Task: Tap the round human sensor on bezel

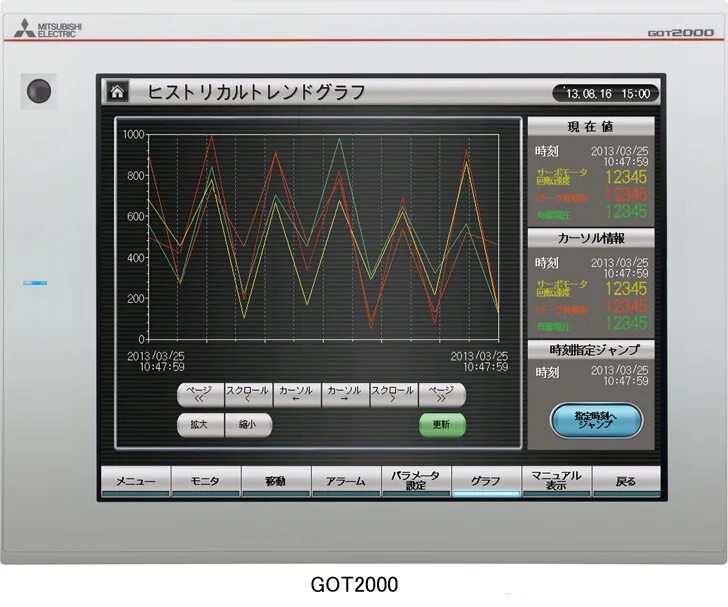Action: (39, 91)
